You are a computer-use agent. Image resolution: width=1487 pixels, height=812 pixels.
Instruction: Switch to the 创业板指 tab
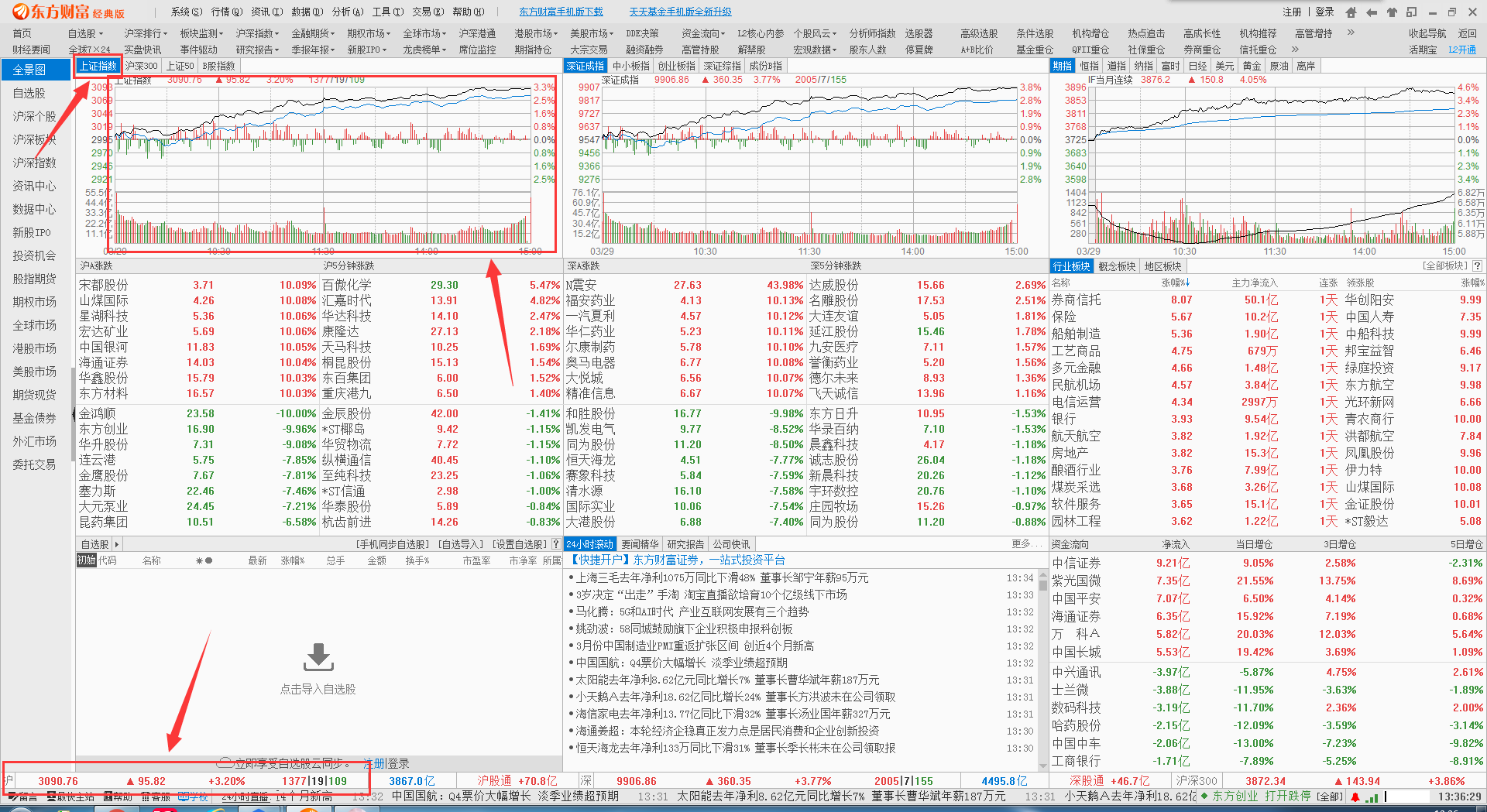676,67
